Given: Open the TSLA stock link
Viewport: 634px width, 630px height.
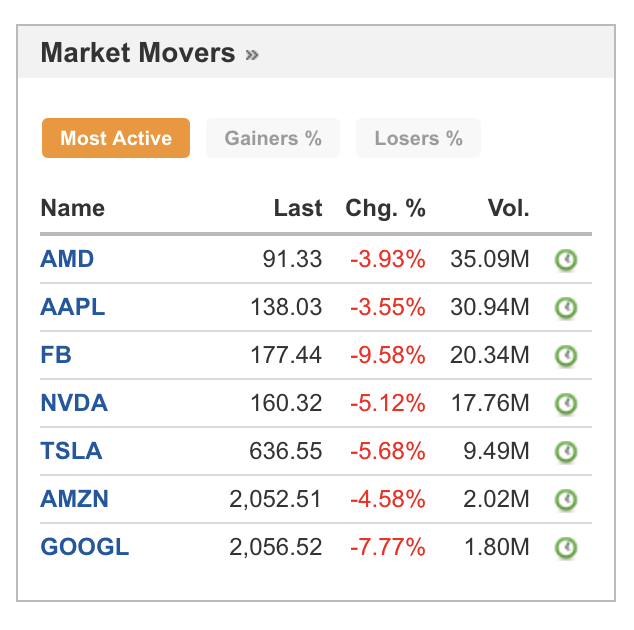Looking at the screenshot, I should click(72, 450).
